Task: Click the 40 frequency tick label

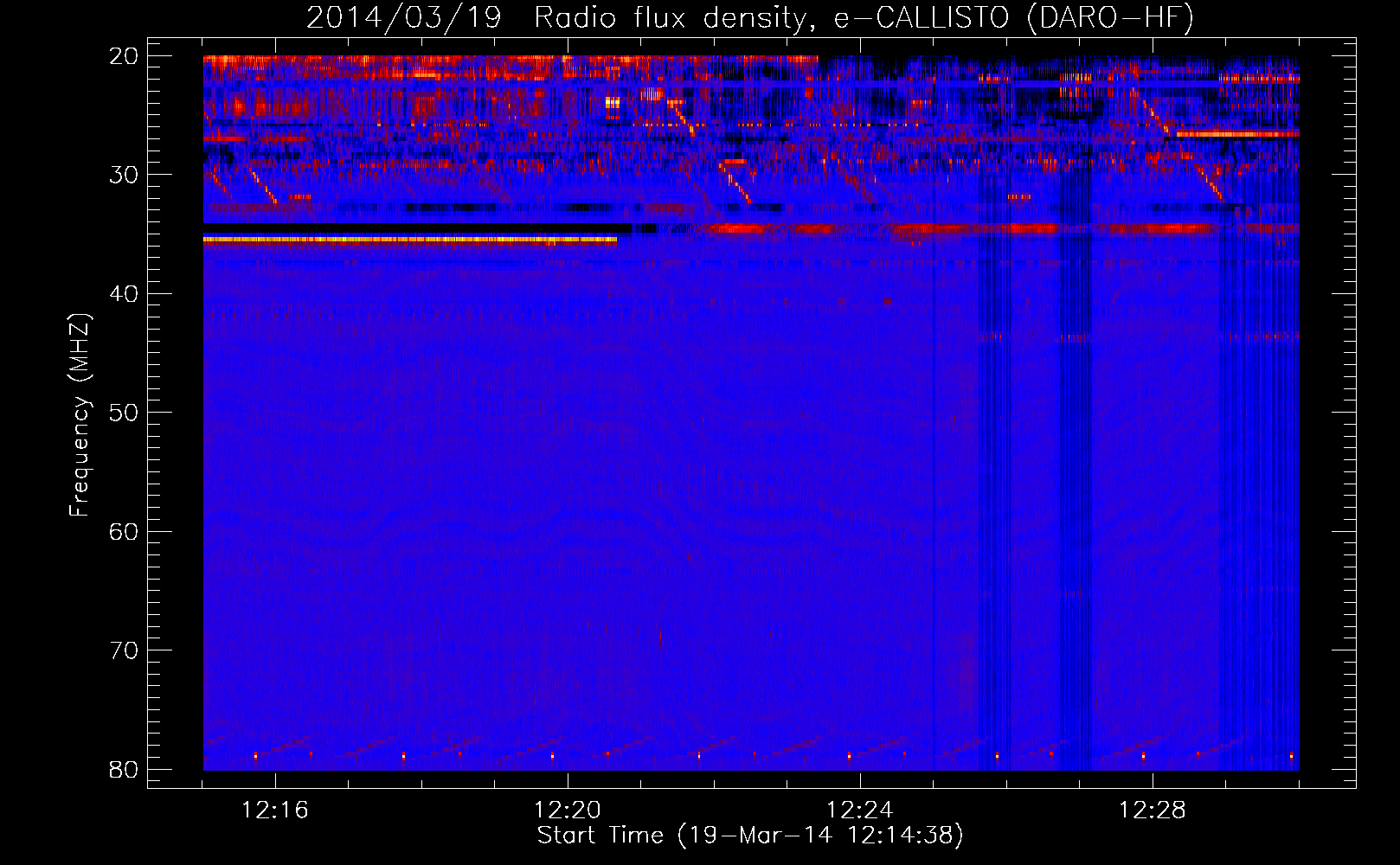Action: pyautogui.click(x=125, y=294)
